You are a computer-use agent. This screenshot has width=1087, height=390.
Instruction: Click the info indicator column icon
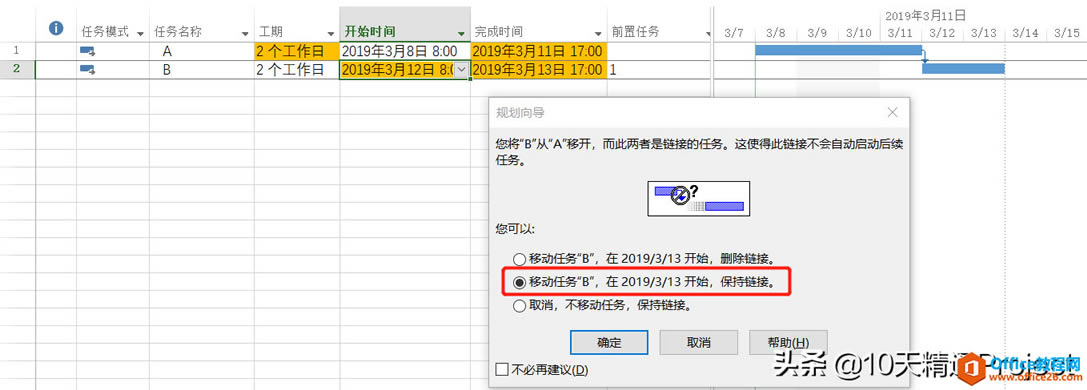[56, 28]
